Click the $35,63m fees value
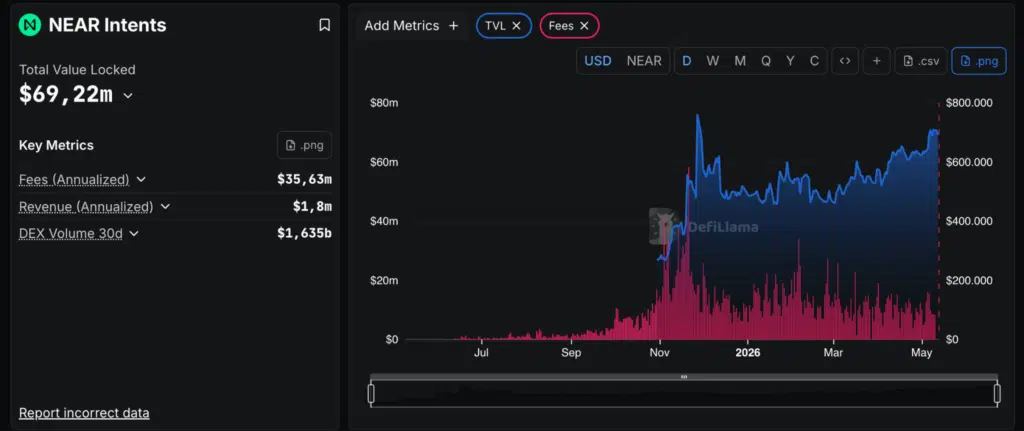Viewport: 1024px width, 431px height. pos(304,180)
